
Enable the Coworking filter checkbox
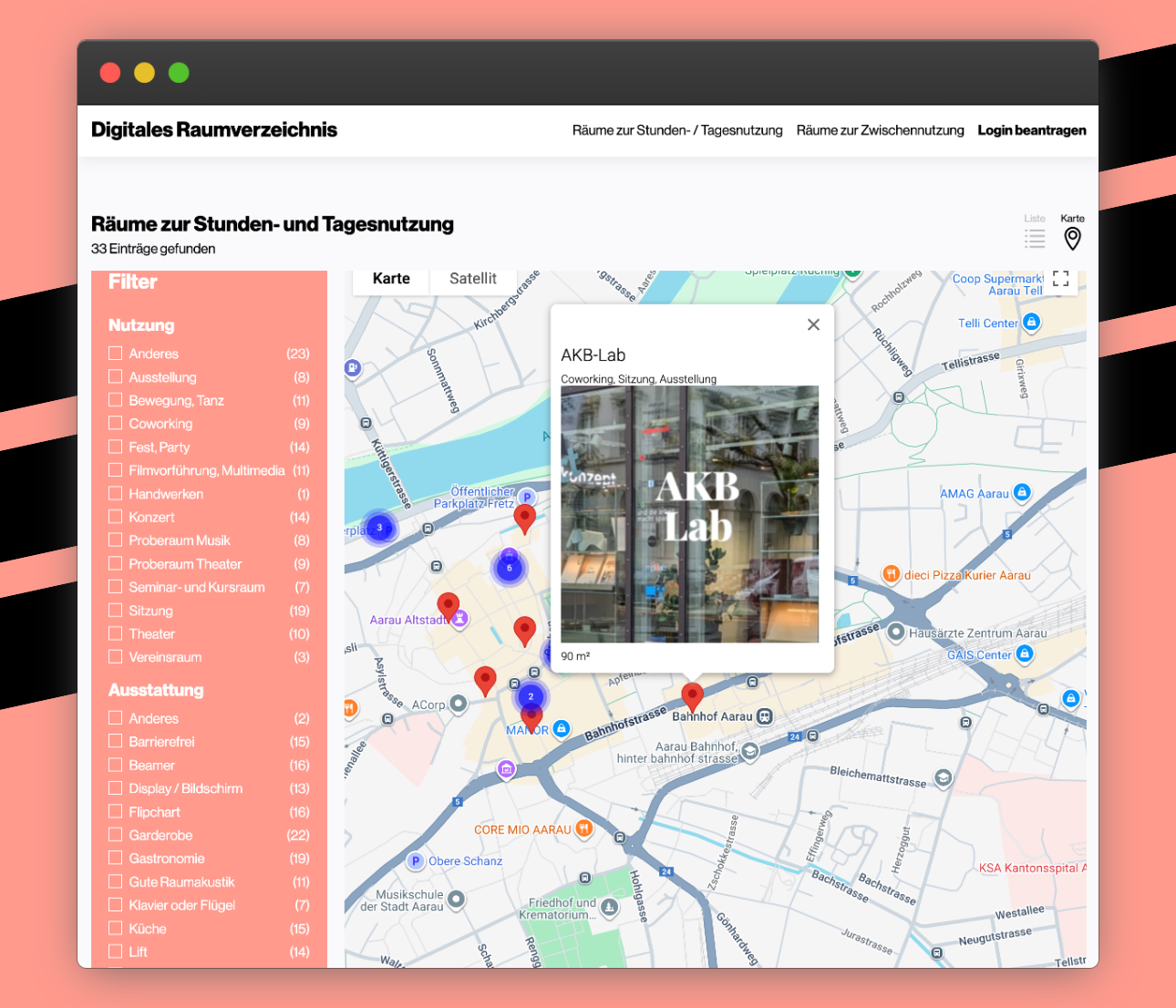click(115, 423)
